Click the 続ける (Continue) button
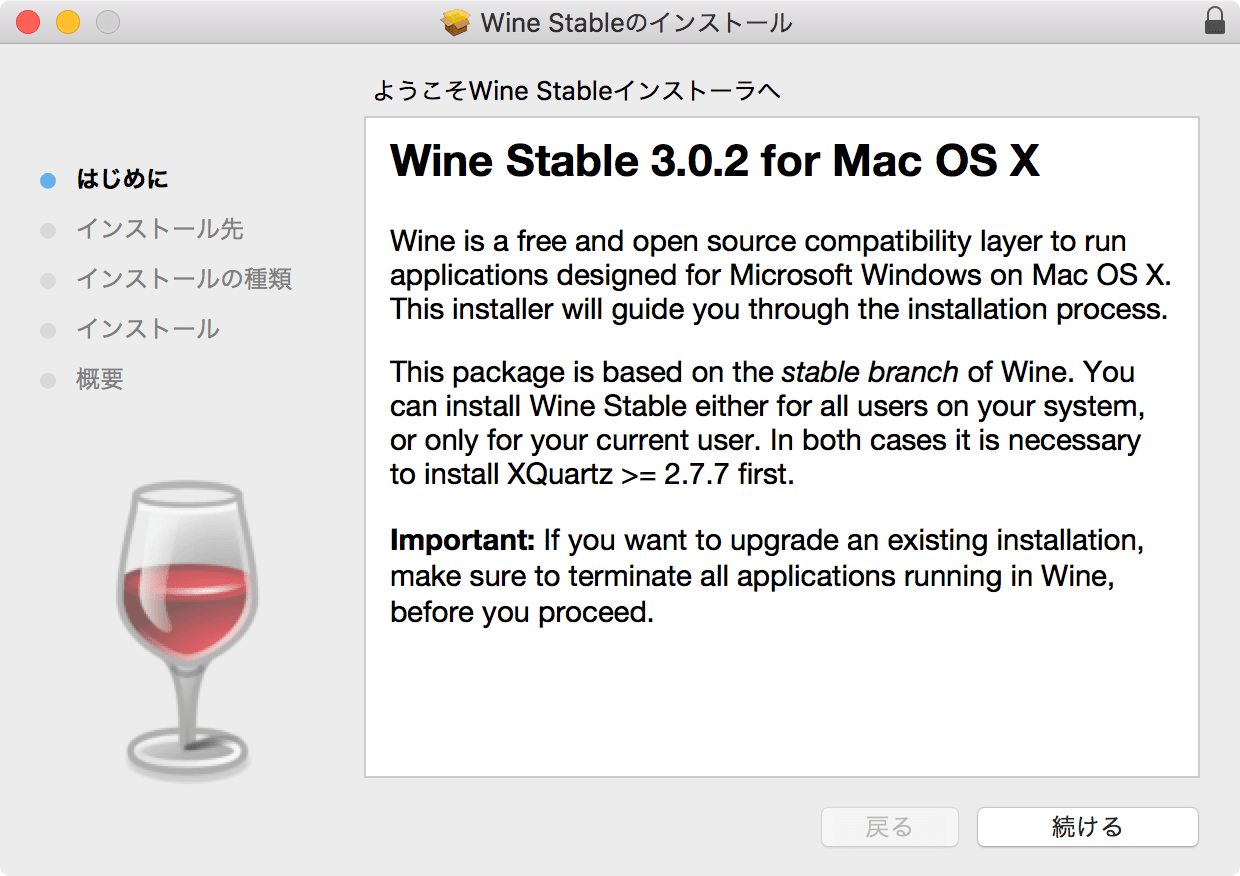This screenshot has width=1240, height=876. [x=1087, y=827]
